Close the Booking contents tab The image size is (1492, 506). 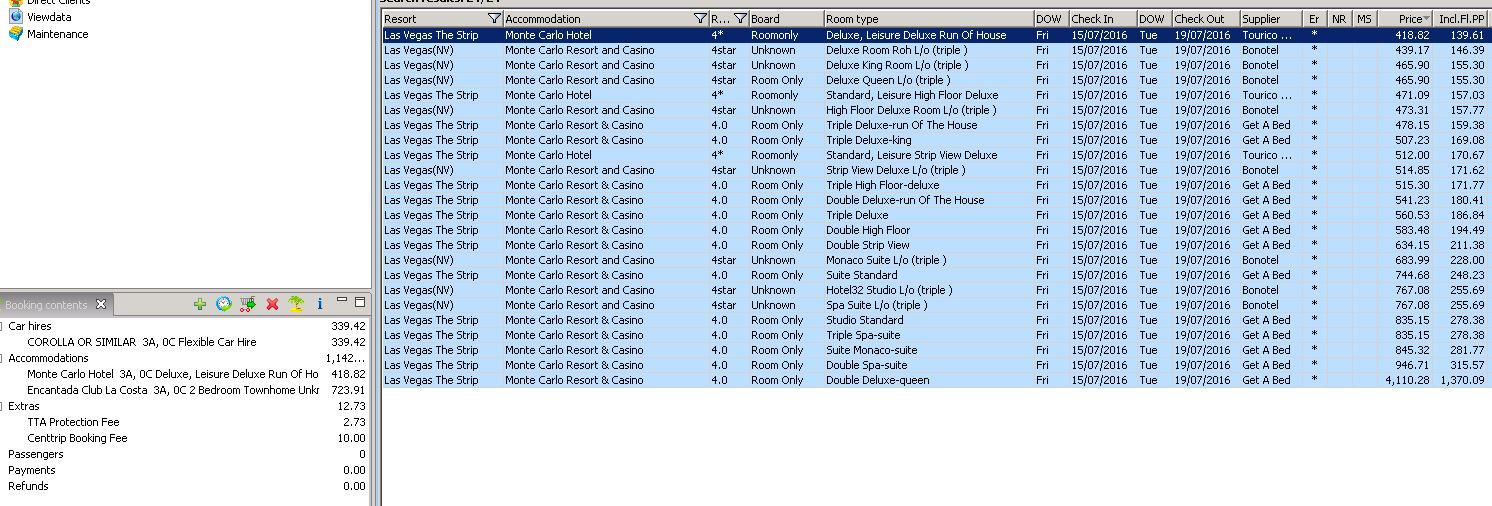101,304
